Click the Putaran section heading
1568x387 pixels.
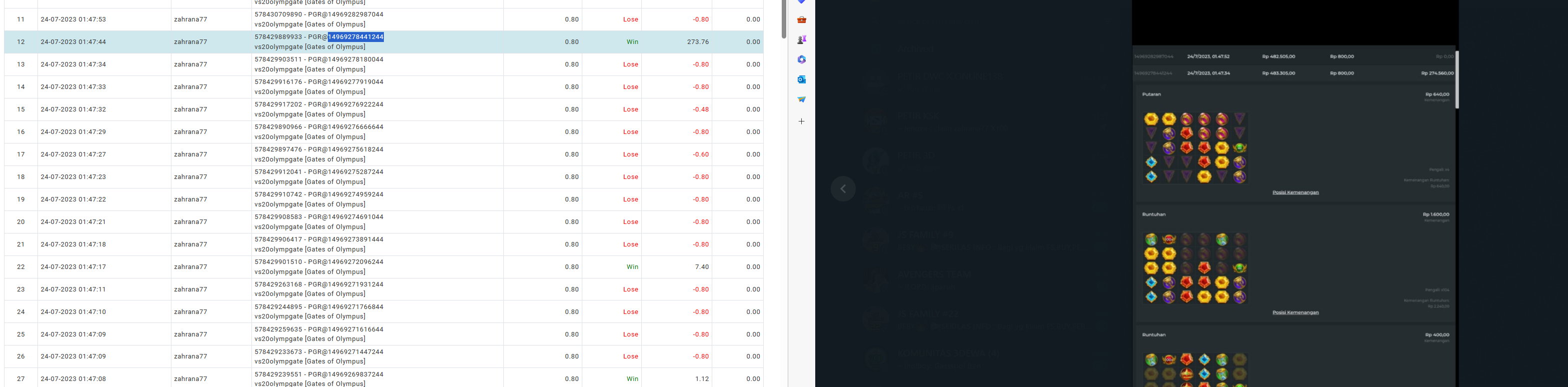[x=1151, y=94]
